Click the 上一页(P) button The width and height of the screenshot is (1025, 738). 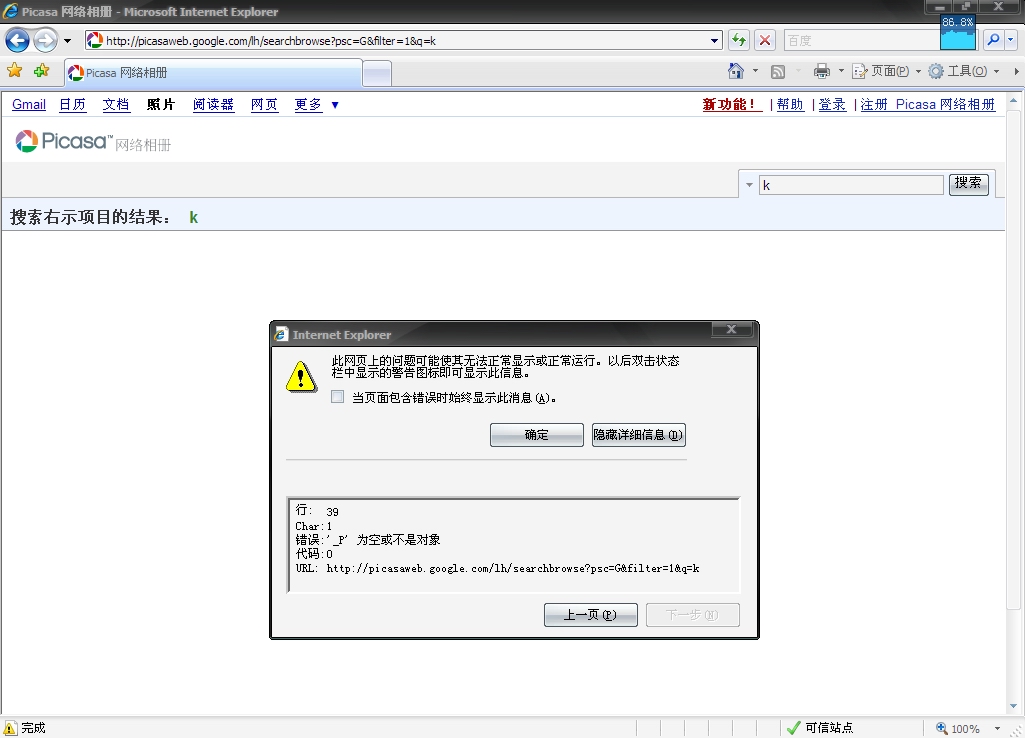(590, 614)
